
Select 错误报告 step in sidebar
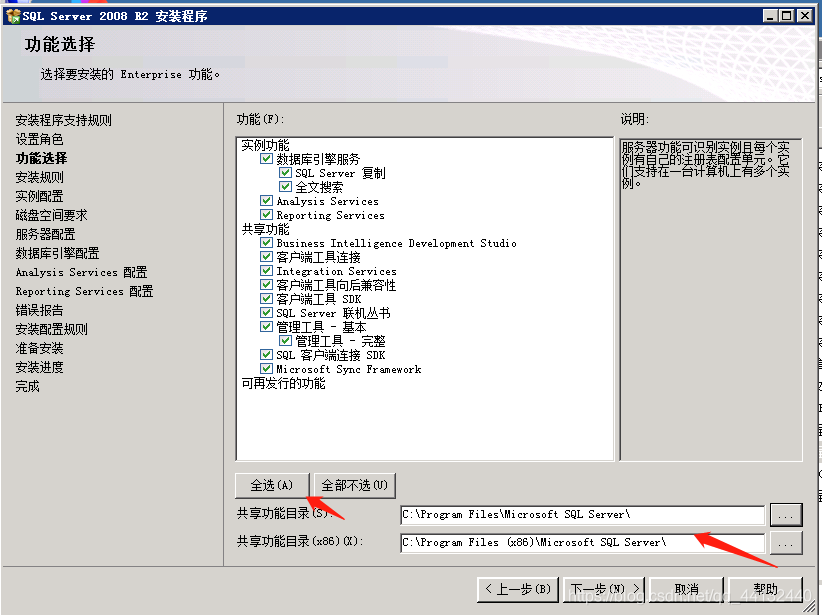39,310
